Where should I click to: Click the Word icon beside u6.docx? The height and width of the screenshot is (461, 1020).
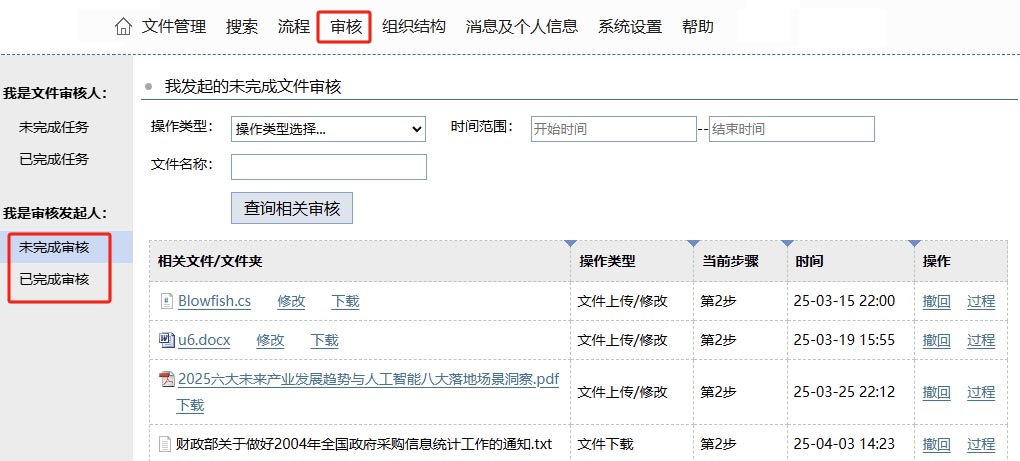pos(167,340)
